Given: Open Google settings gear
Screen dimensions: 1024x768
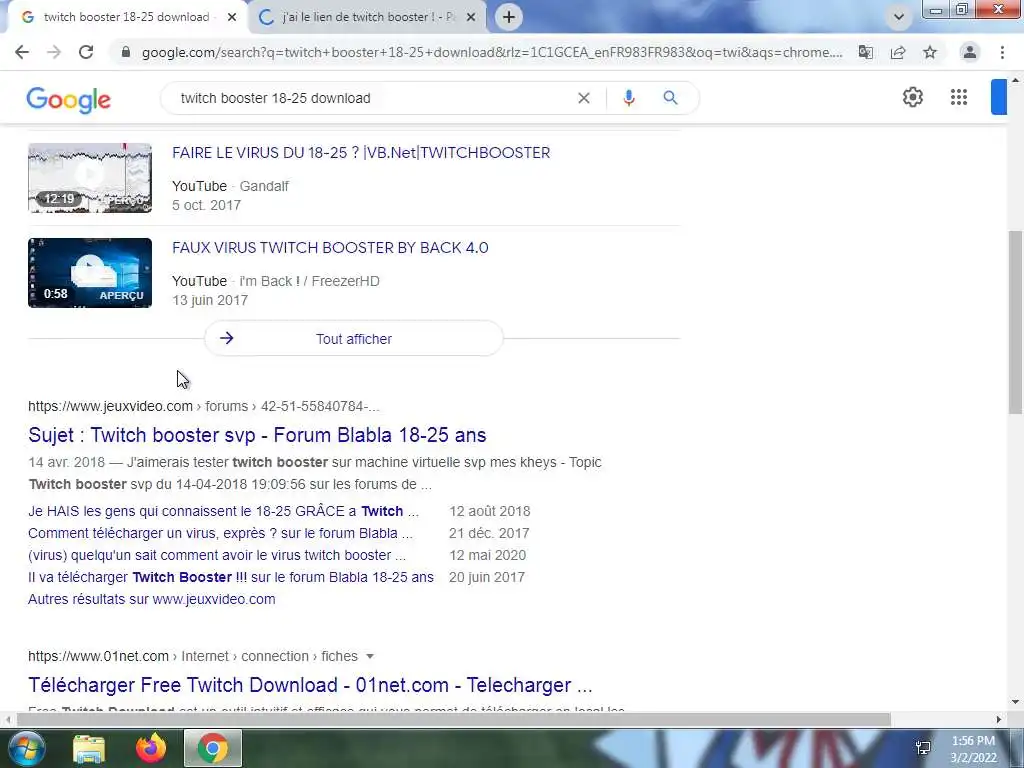Looking at the screenshot, I should pyautogui.click(x=913, y=97).
